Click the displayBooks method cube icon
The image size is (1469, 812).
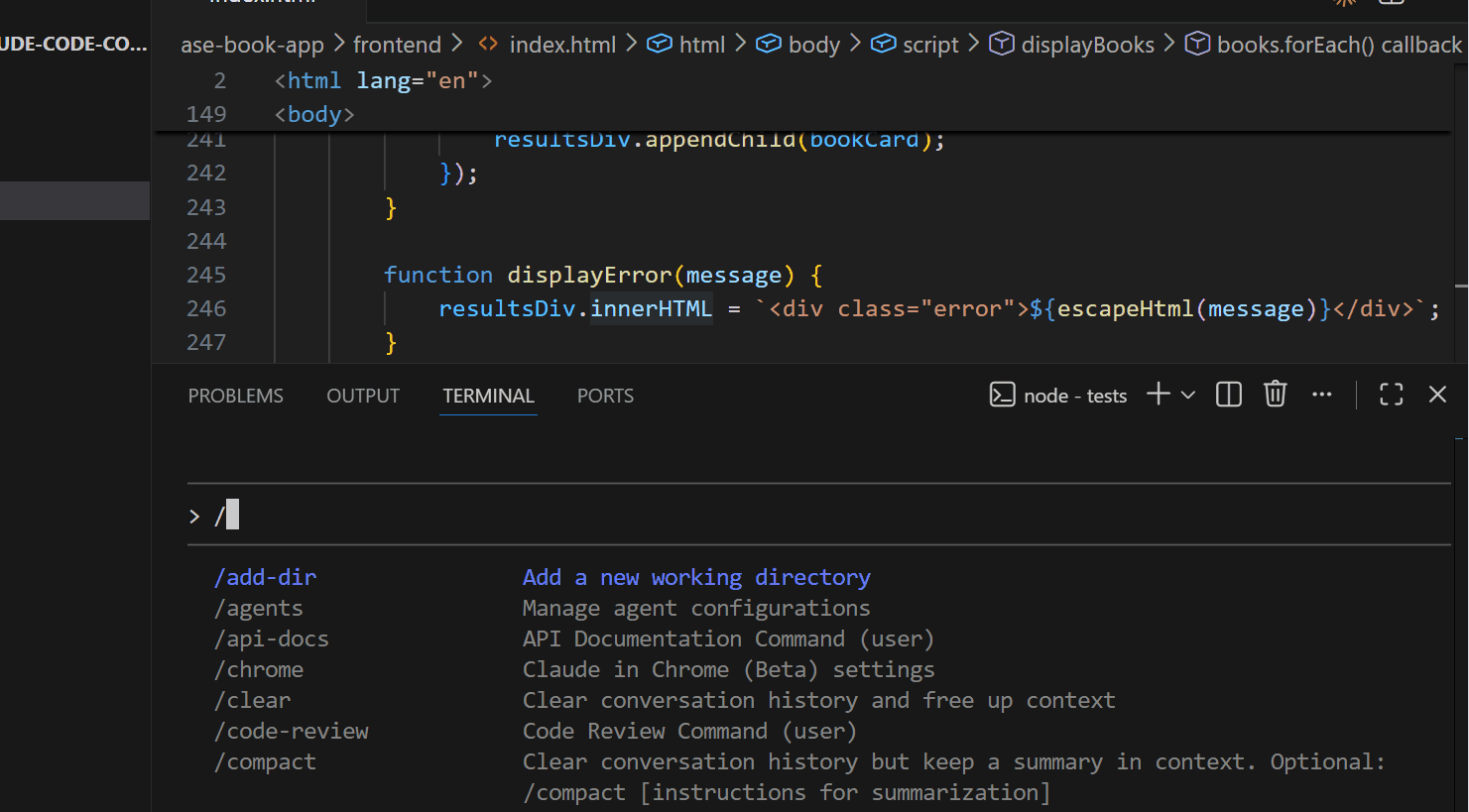(1002, 44)
